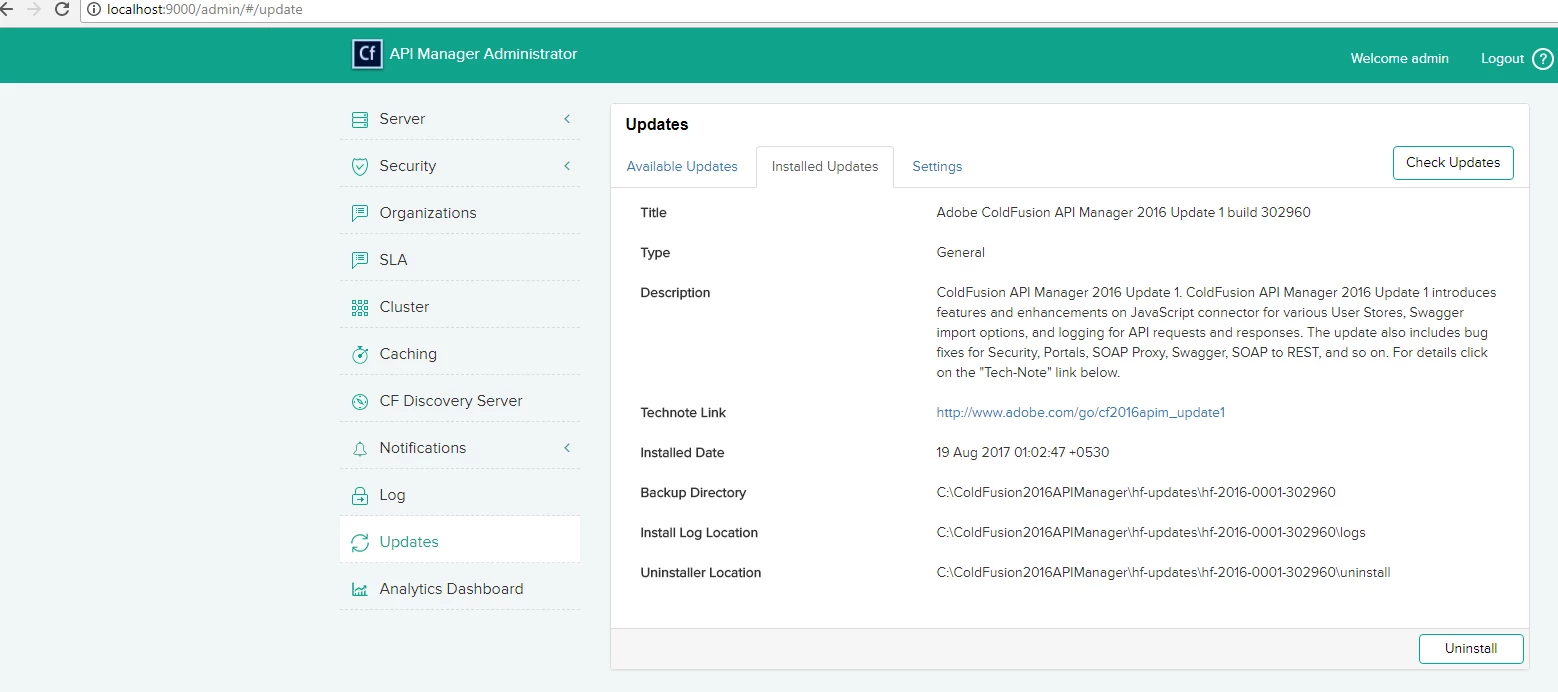Select the Installed Updates tab
Screen dimensions: 1558x692
click(x=825, y=166)
